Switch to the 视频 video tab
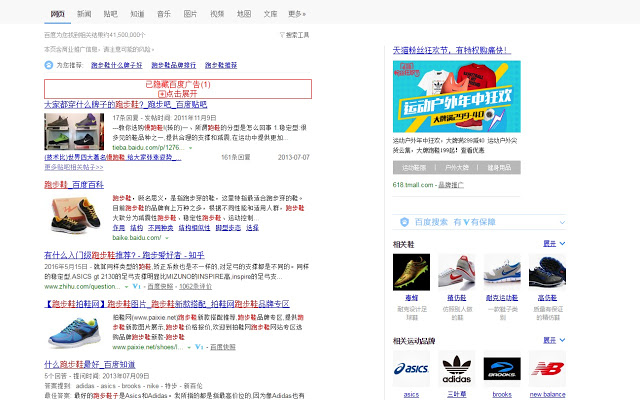The image size is (640, 400). pyautogui.click(x=217, y=14)
